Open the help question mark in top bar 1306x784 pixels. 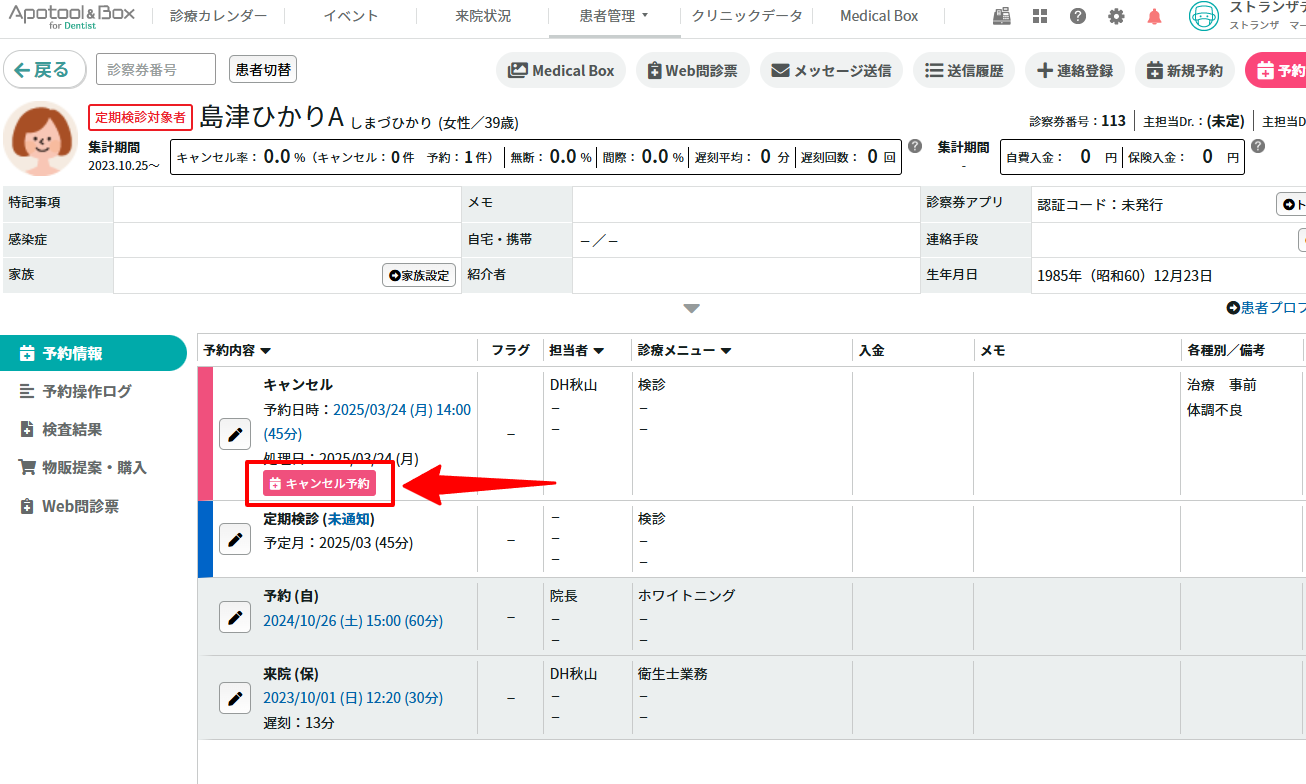click(1078, 16)
